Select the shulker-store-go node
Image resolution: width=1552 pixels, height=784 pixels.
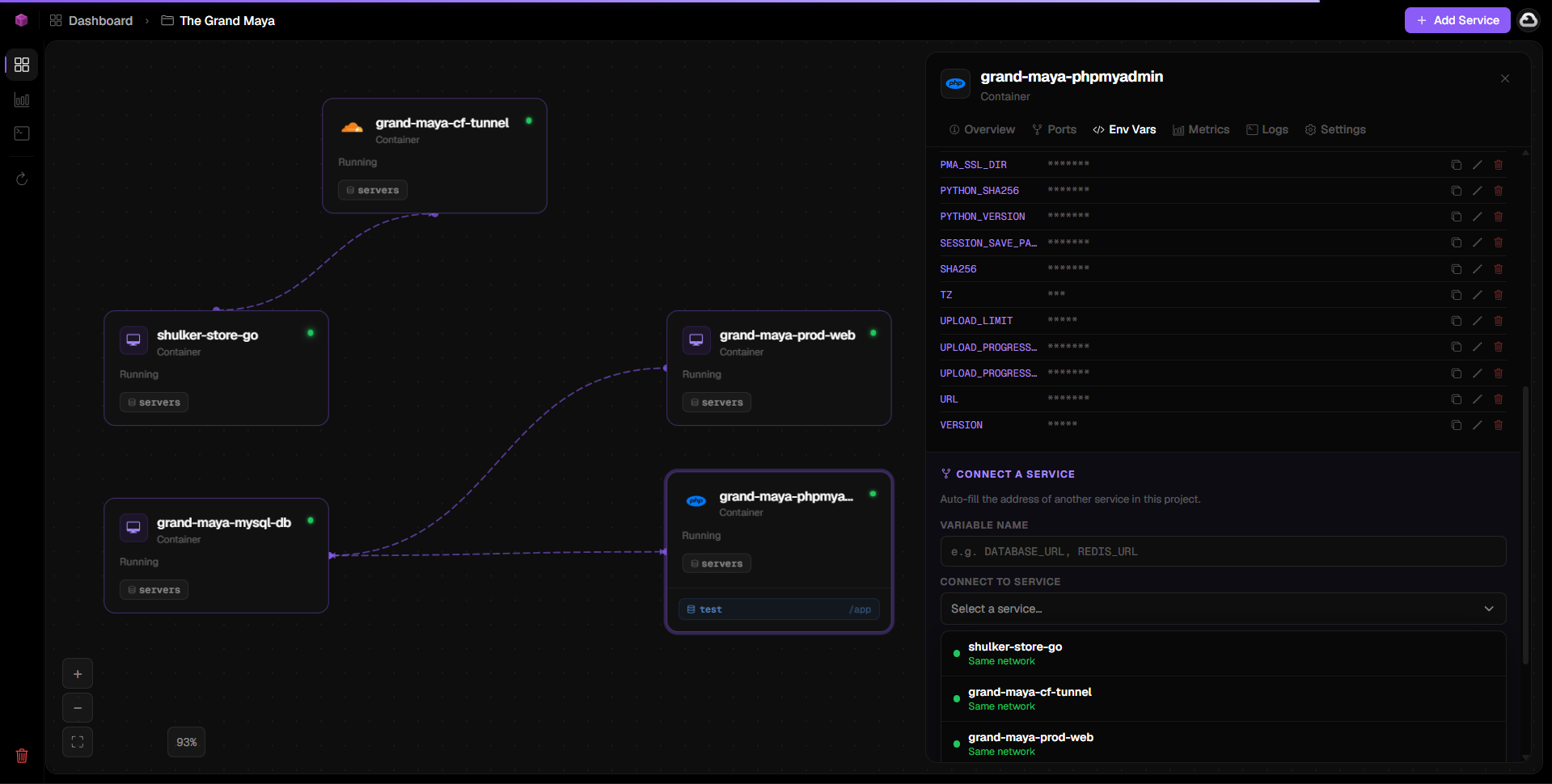coord(216,368)
